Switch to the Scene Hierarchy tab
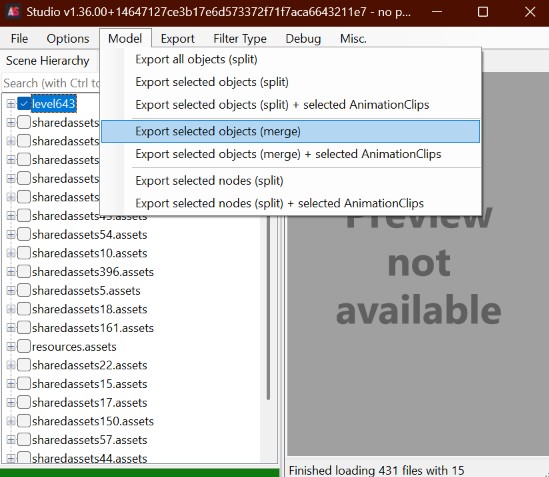The height and width of the screenshot is (477, 549). [x=48, y=61]
